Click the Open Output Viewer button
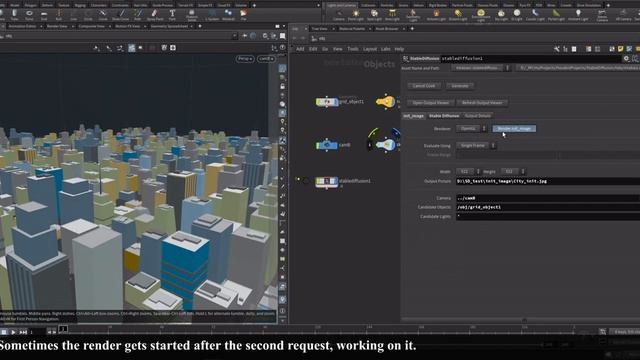Image resolution: width=640 pixels, height=360 pixels. coord(430,103)
